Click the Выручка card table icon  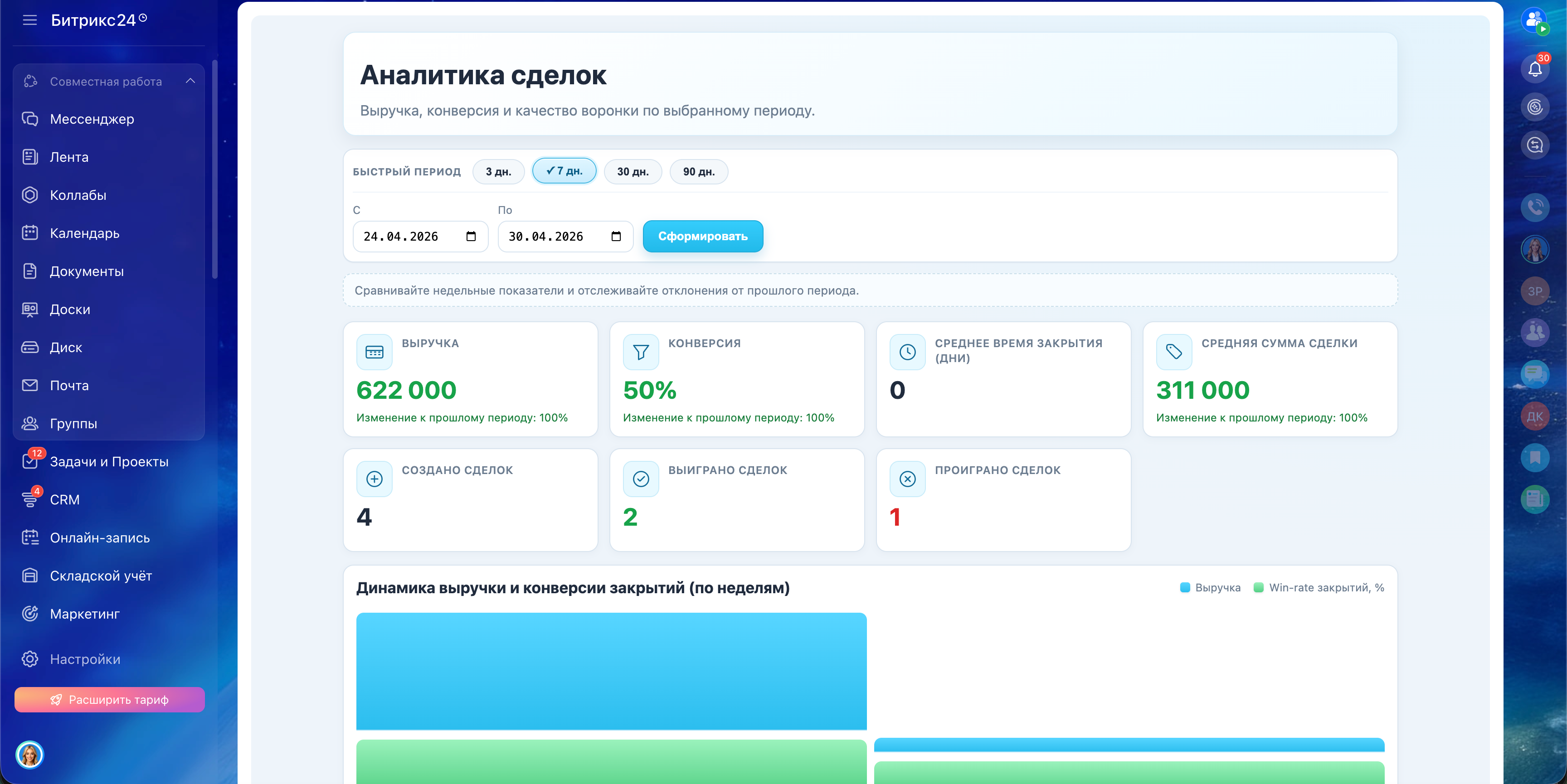click(x=374, y=352)
